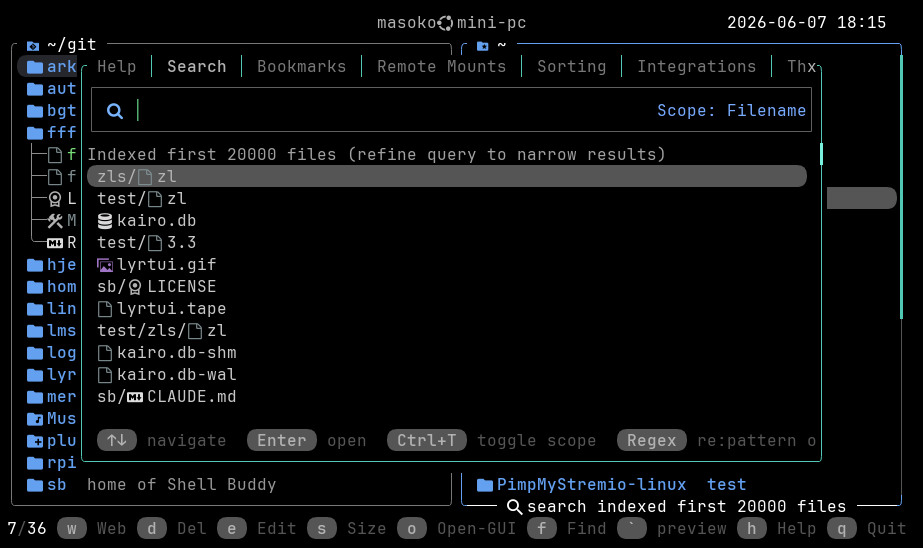Select the highlighted zls/ zl result
The height and width of the screenshot is (548, 923).
(x=447, y=177)
